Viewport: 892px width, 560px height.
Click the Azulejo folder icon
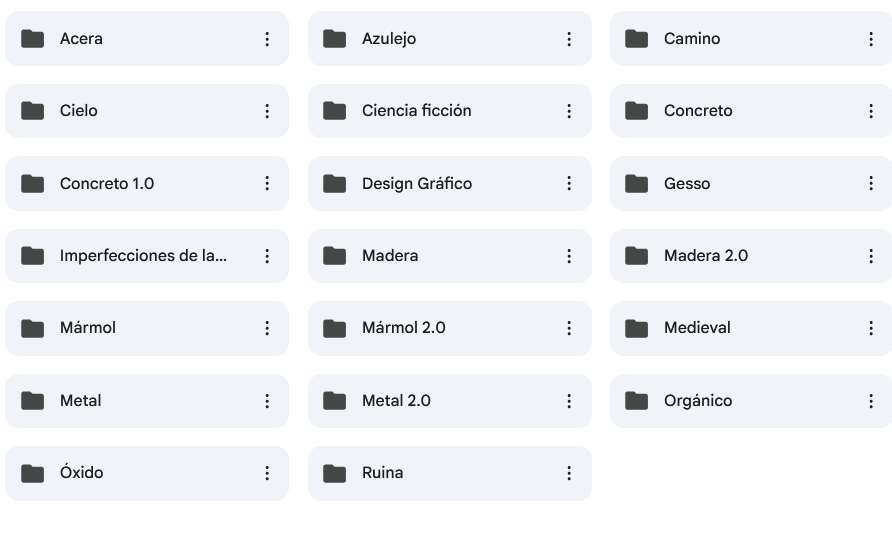point(335,39)
